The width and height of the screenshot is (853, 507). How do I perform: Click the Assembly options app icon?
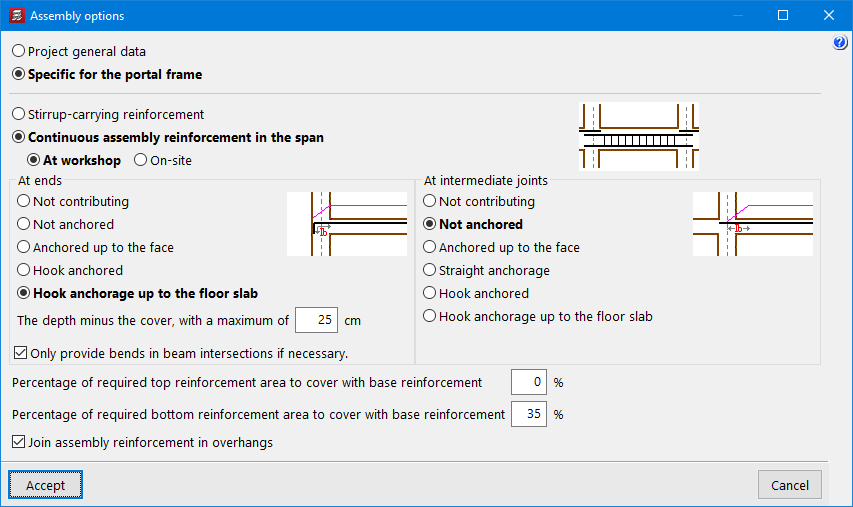point(16,16)
